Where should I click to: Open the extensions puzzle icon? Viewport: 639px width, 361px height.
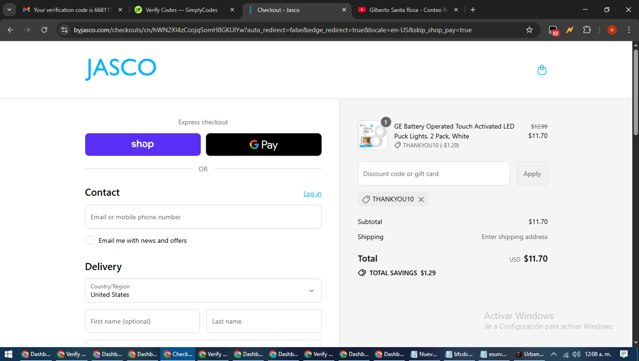(x=586, y=30)
